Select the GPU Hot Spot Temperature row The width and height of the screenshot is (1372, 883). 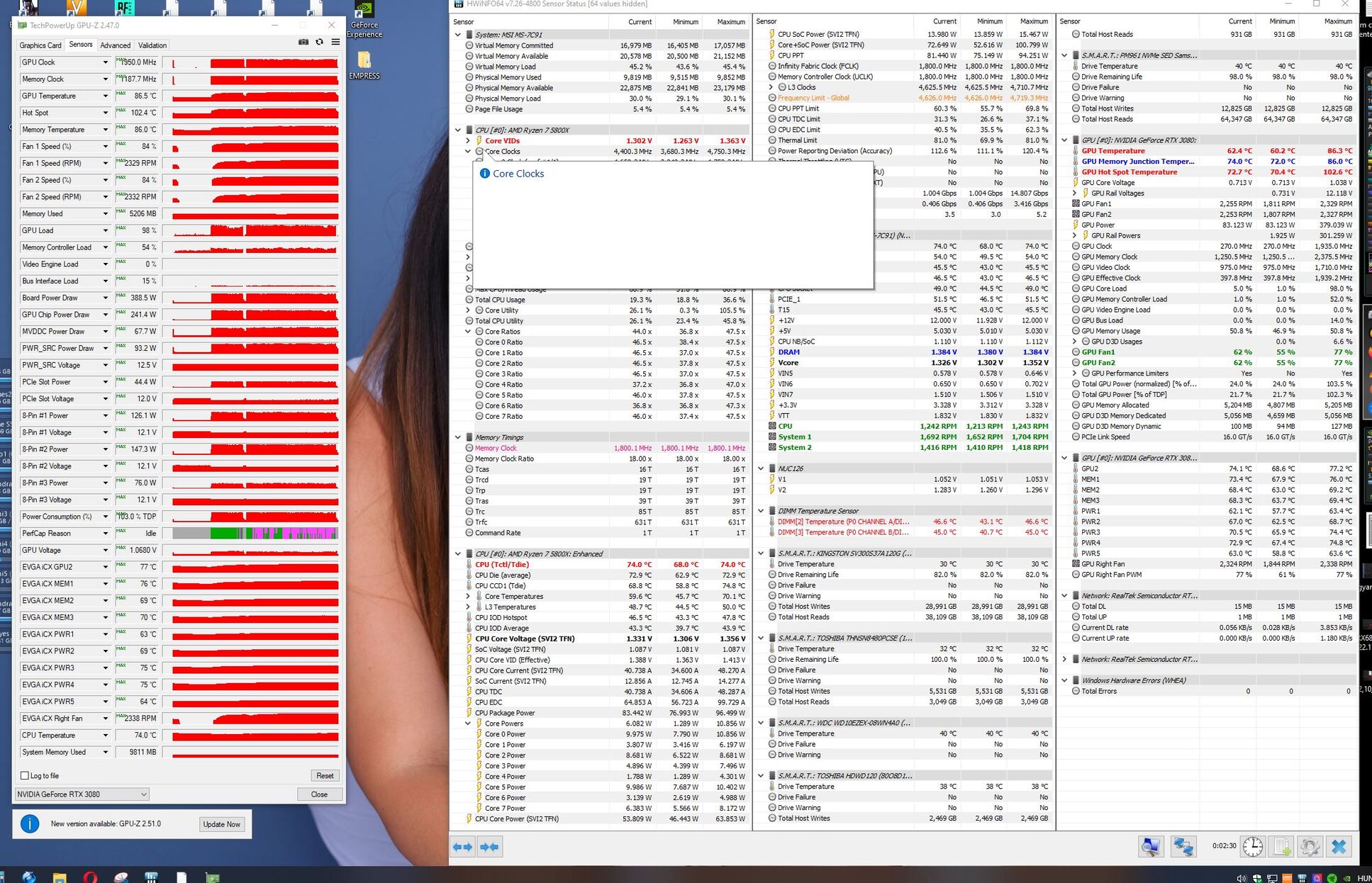[x=1208, y=172]
